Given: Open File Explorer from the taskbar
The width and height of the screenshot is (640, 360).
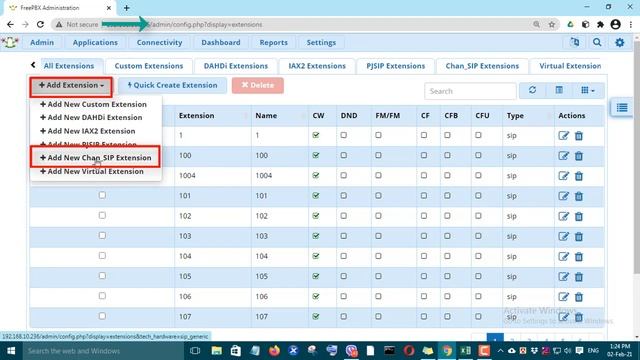Looking at the screenshot, I should click(216, 351).
